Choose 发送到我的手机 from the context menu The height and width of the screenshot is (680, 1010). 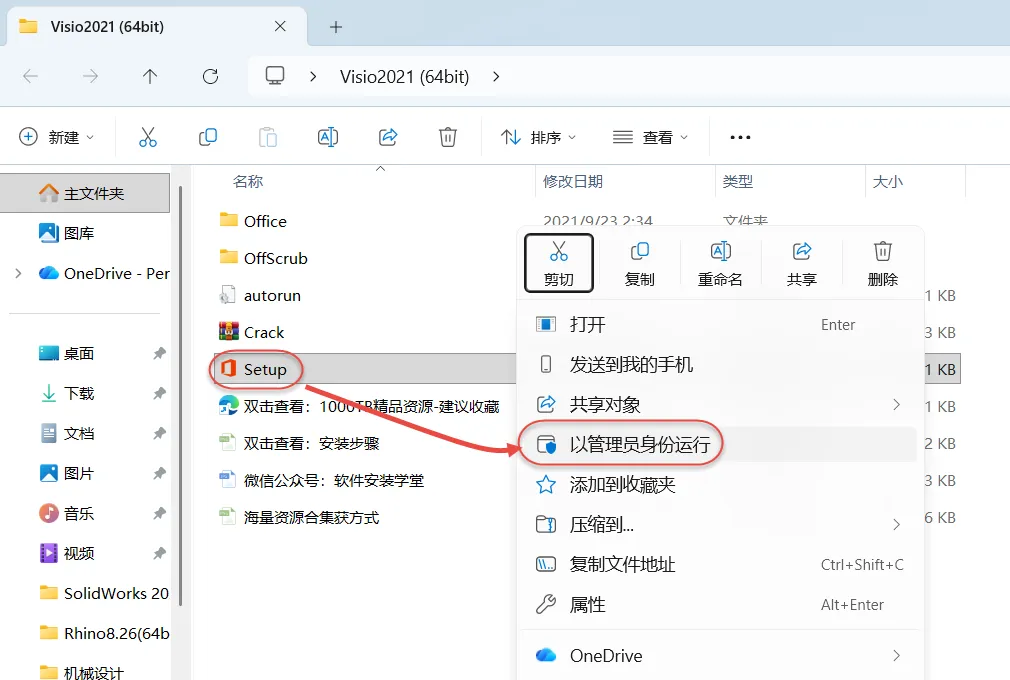pyautogui.click(x=720, y=364)
